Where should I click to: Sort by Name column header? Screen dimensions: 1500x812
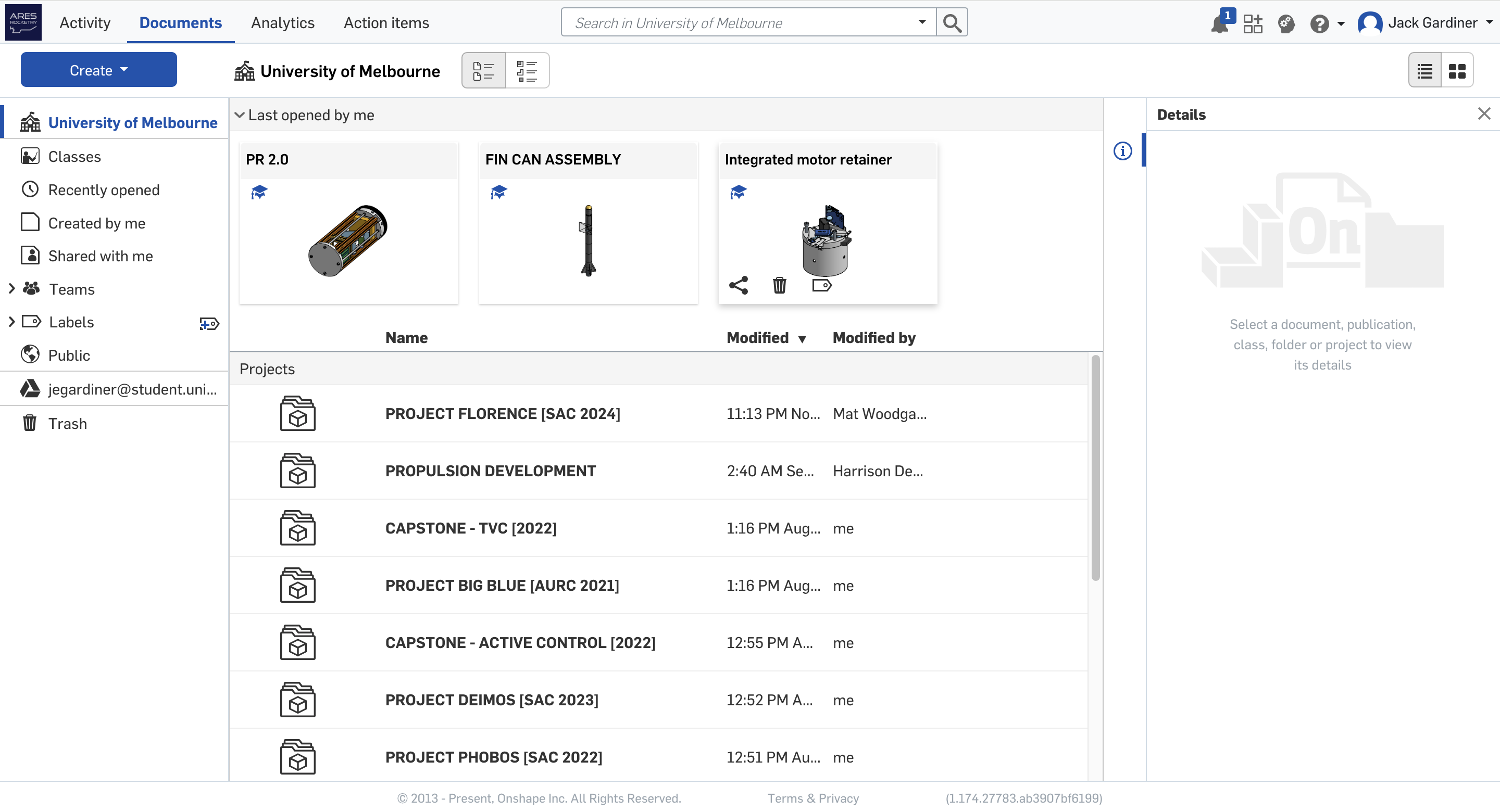406,338
